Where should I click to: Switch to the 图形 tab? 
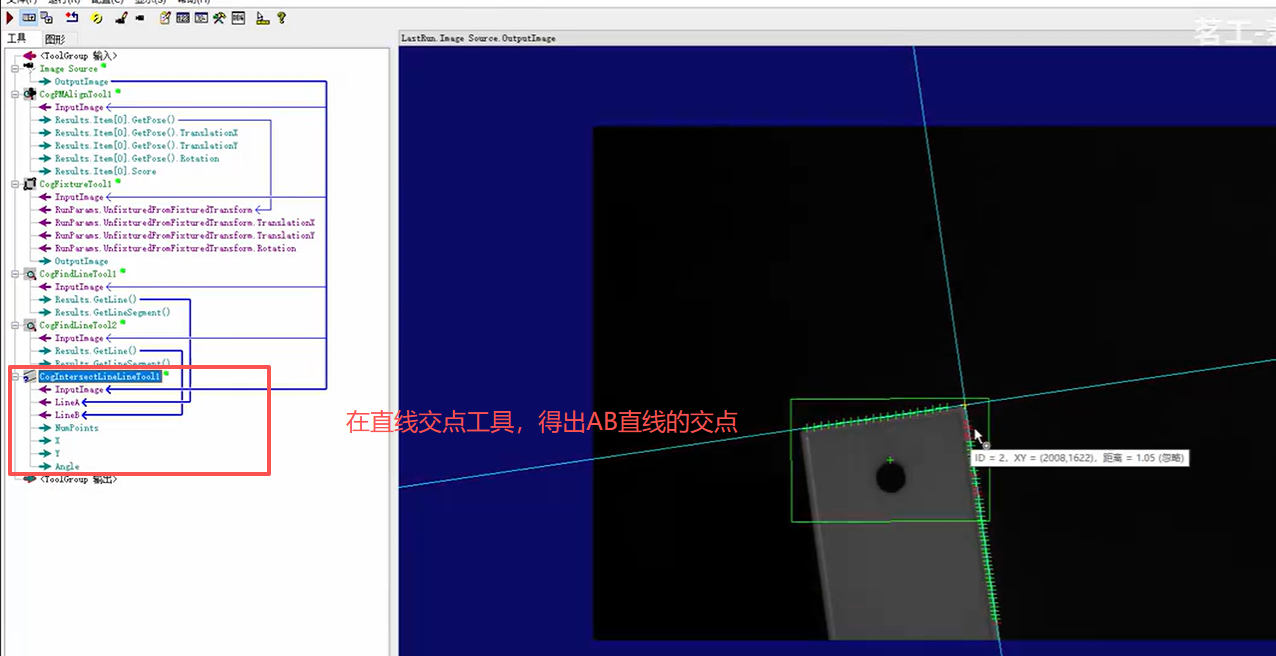click(x=55, y=38)
